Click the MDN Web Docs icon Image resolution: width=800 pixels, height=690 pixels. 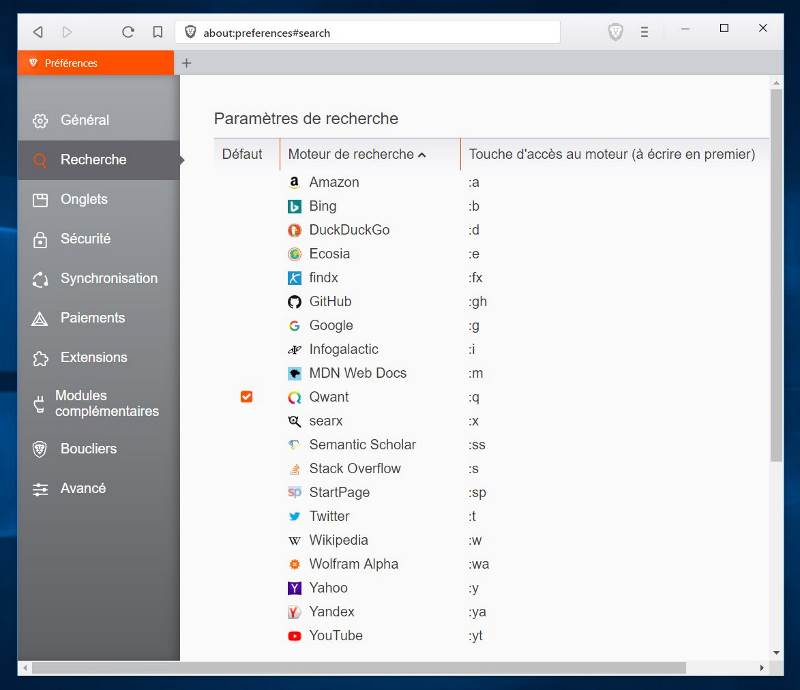pos(294,373)
